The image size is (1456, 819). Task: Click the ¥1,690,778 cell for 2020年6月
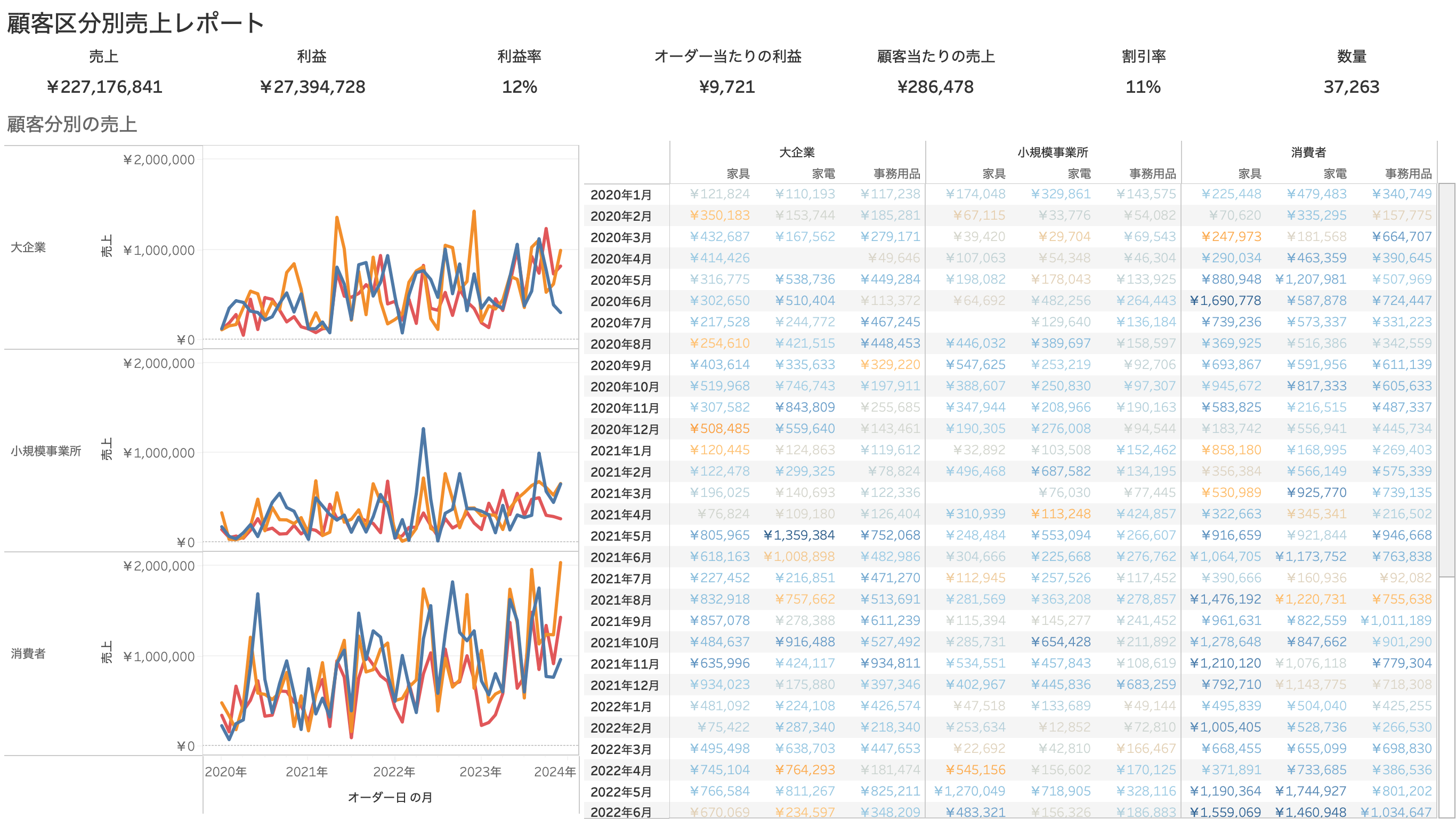[1225, 300]
